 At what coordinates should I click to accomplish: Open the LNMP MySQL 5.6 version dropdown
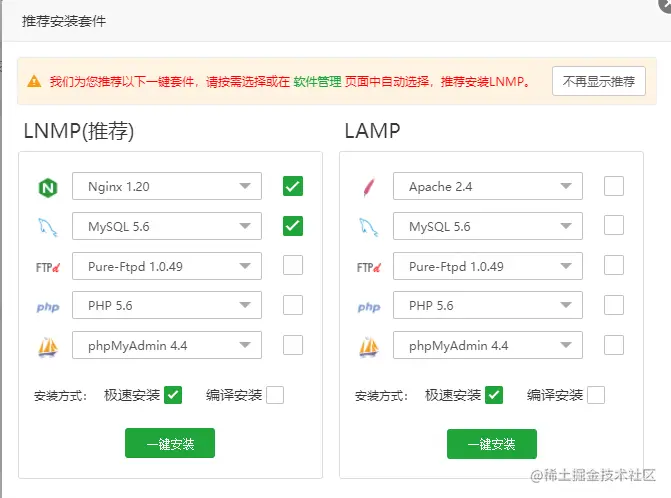pos(167,226)
